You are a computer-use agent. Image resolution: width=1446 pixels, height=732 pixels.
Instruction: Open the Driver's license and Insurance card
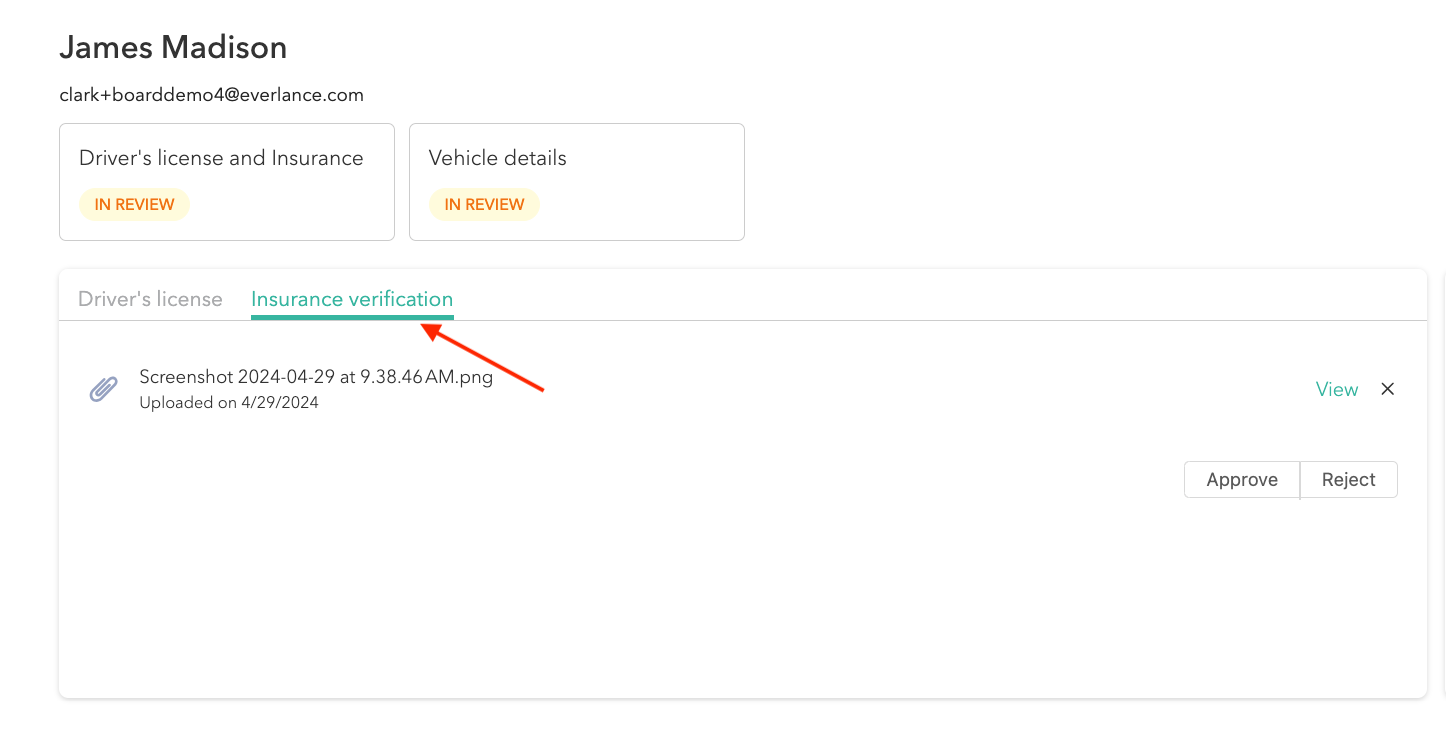pos(227,182)
